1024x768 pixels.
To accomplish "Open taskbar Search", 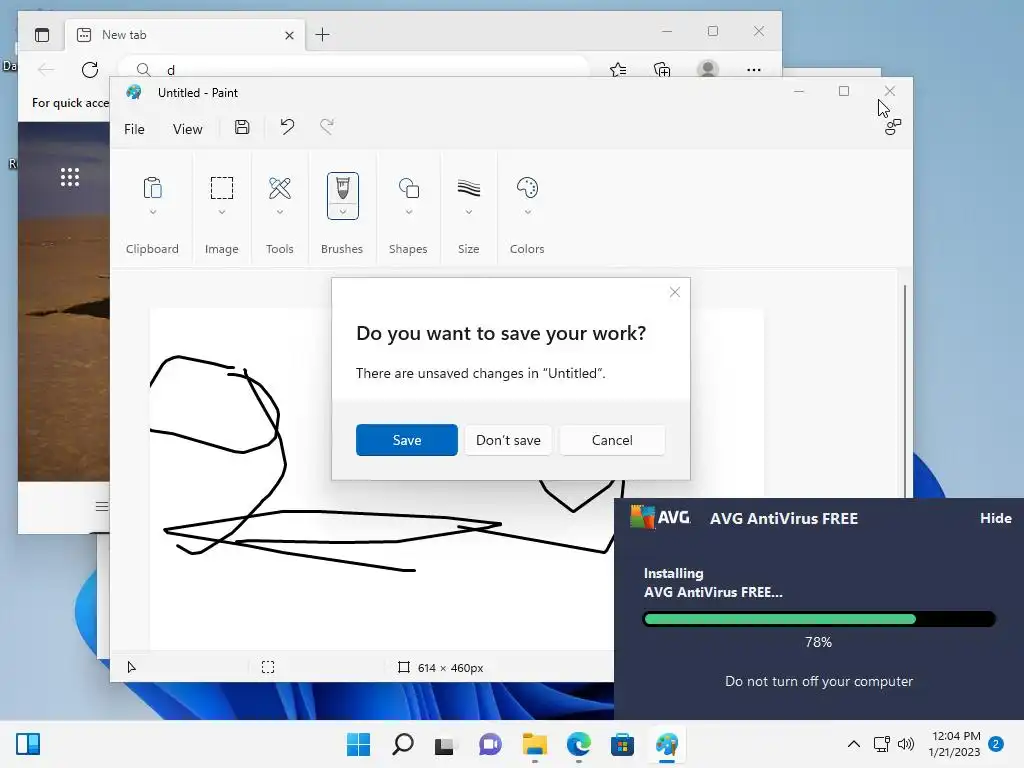I will coord(402,744).
